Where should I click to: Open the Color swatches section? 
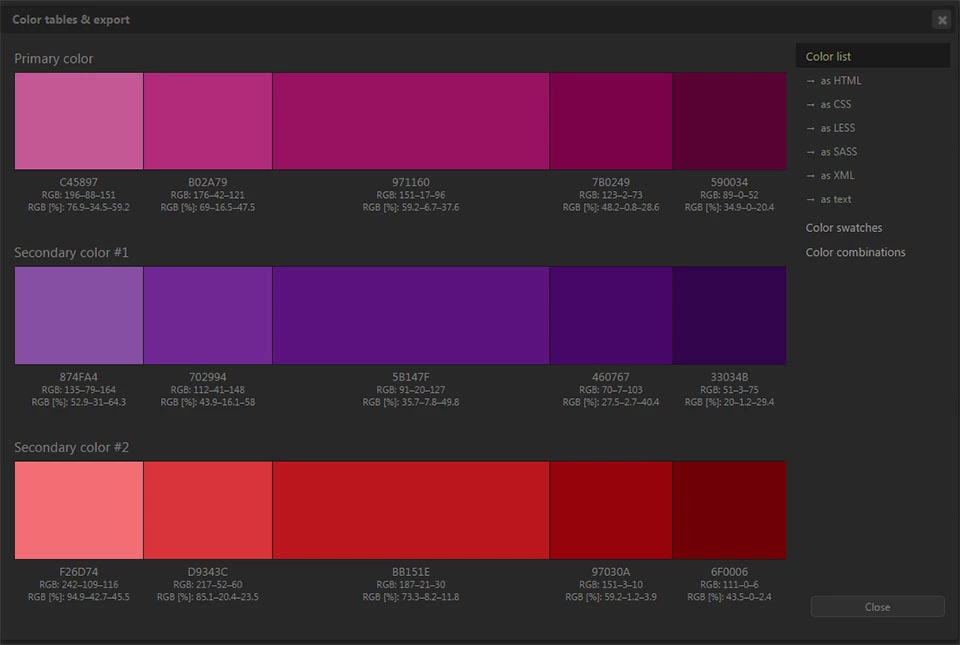pos(844,228)
